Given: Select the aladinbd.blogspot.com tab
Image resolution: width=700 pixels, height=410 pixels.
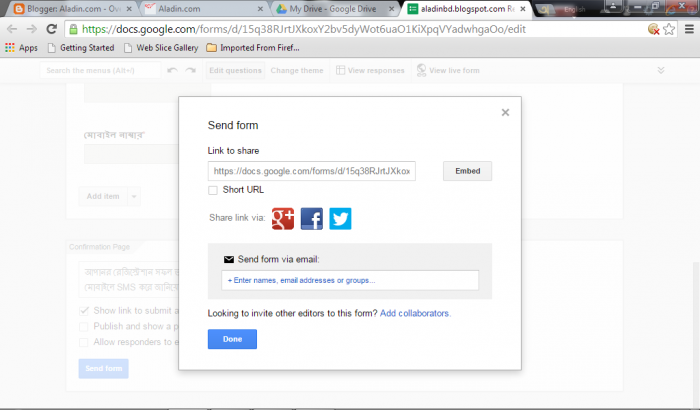Looking at the screenshot, I should pos(467,8).
